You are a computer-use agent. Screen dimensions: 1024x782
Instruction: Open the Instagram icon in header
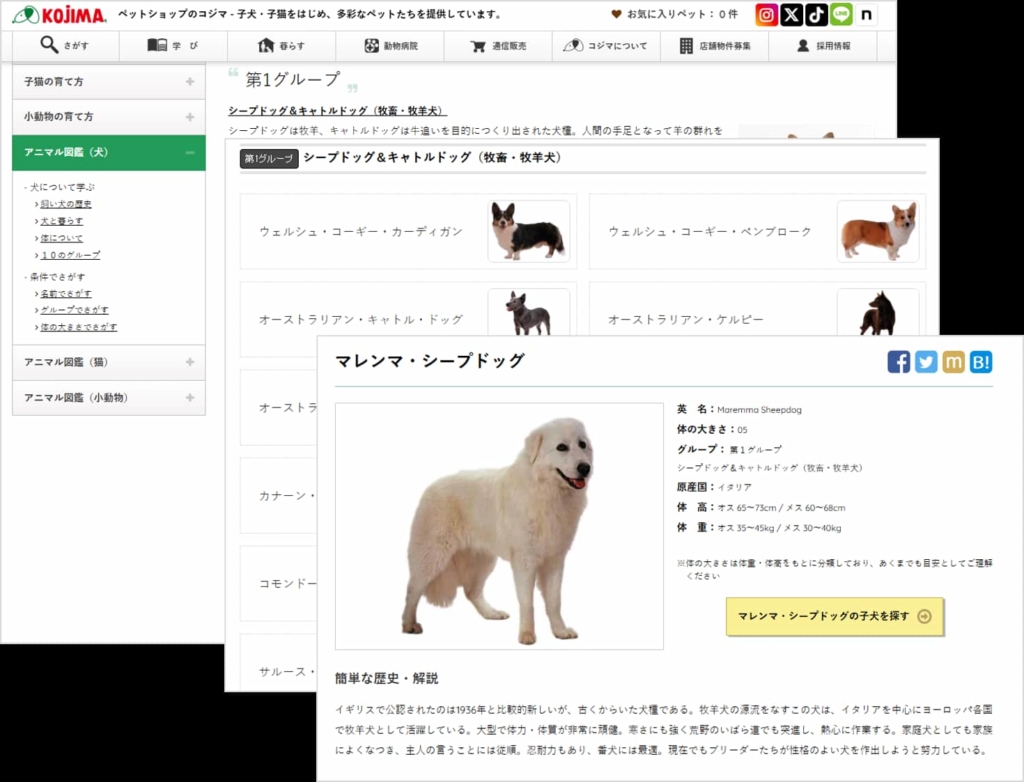point(767,15)
